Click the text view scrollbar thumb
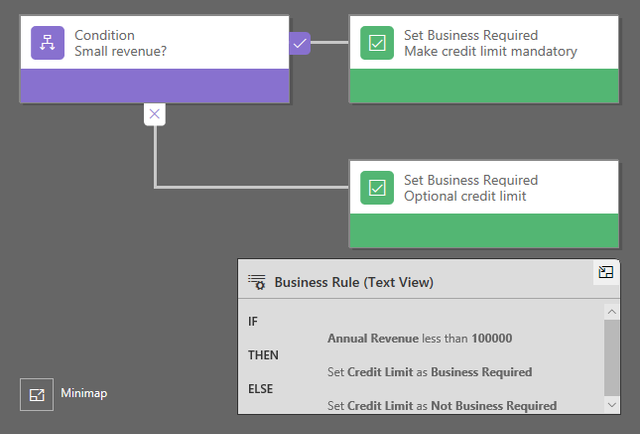Image resolution: width=640 pixels, height=434 pixels. point(611,355)
